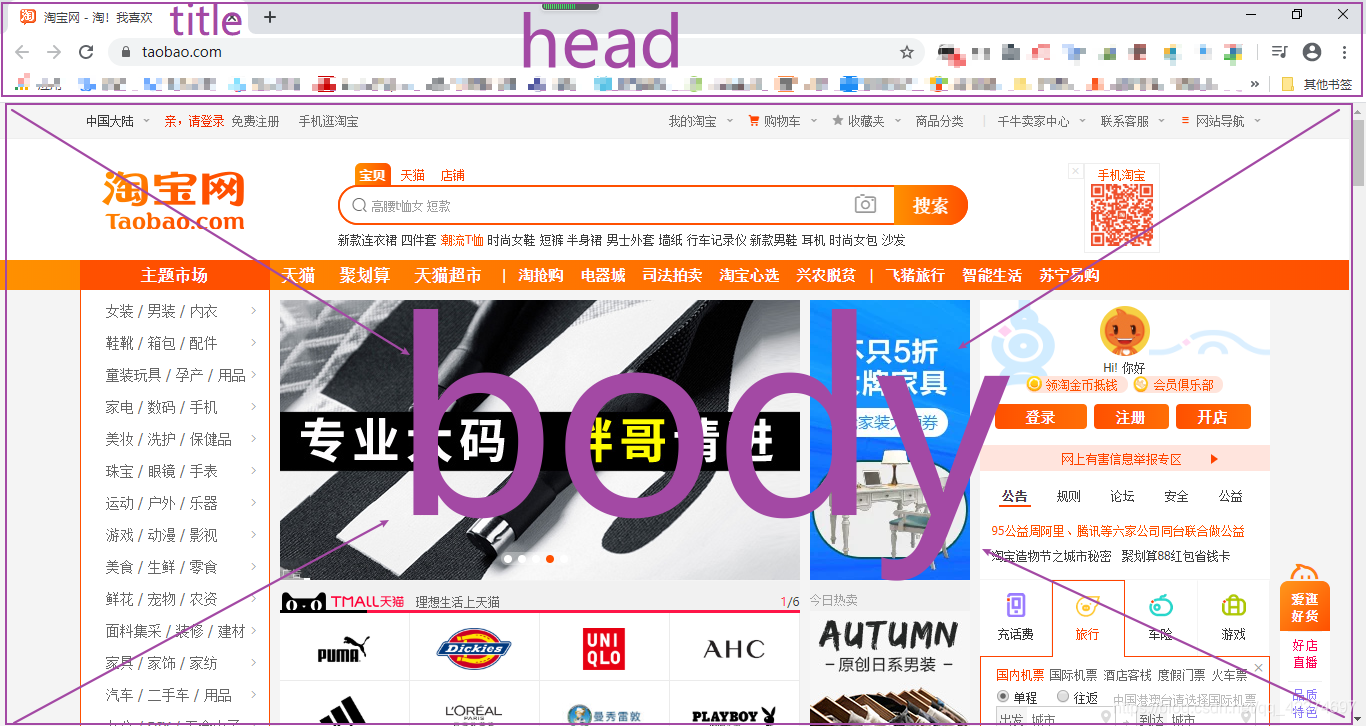Click the browser back arrow
Screen dimensions: 1366x726
click(22, 52)
